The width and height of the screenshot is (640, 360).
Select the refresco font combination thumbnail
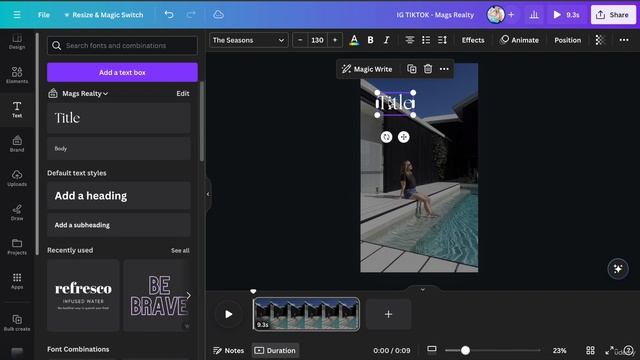(83, 295)
